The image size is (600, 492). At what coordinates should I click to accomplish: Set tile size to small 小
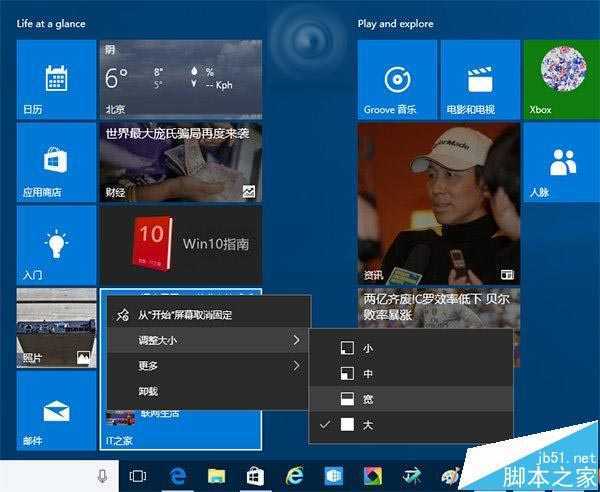[411, 348]
